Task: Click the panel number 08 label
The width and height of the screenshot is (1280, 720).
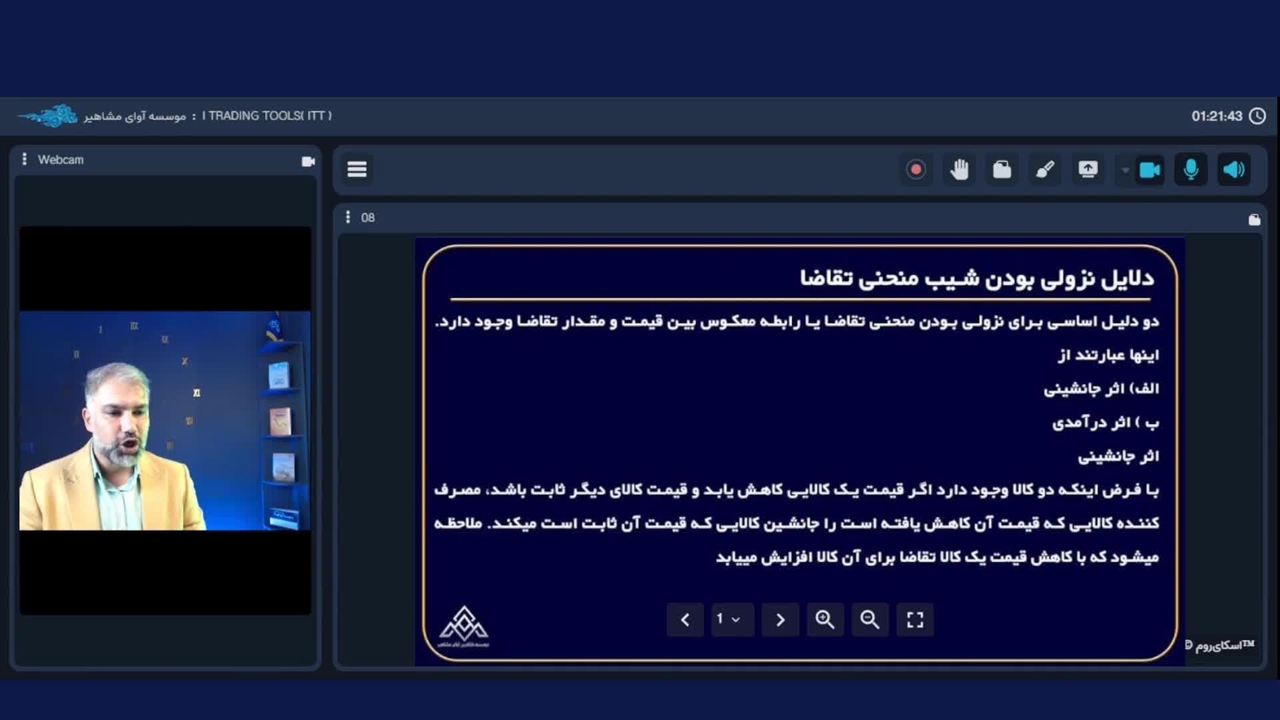Action: tap(368, 218)
